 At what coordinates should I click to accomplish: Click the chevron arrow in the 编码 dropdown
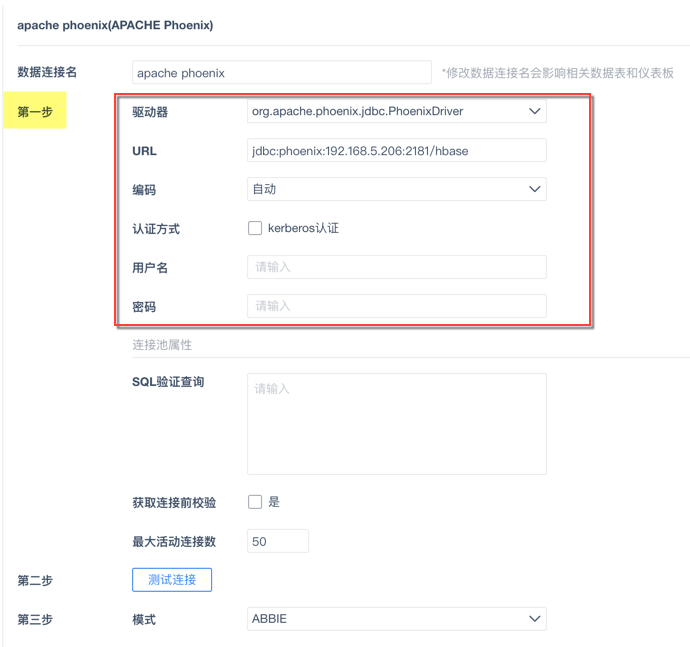click(534, 189)
